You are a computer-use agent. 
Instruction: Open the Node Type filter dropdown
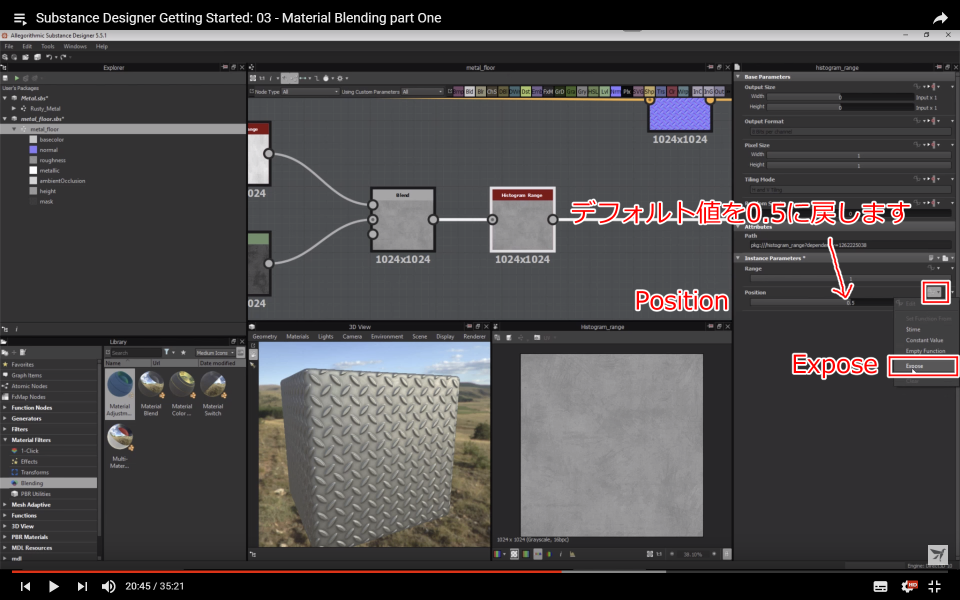click(x=310, y=92)
